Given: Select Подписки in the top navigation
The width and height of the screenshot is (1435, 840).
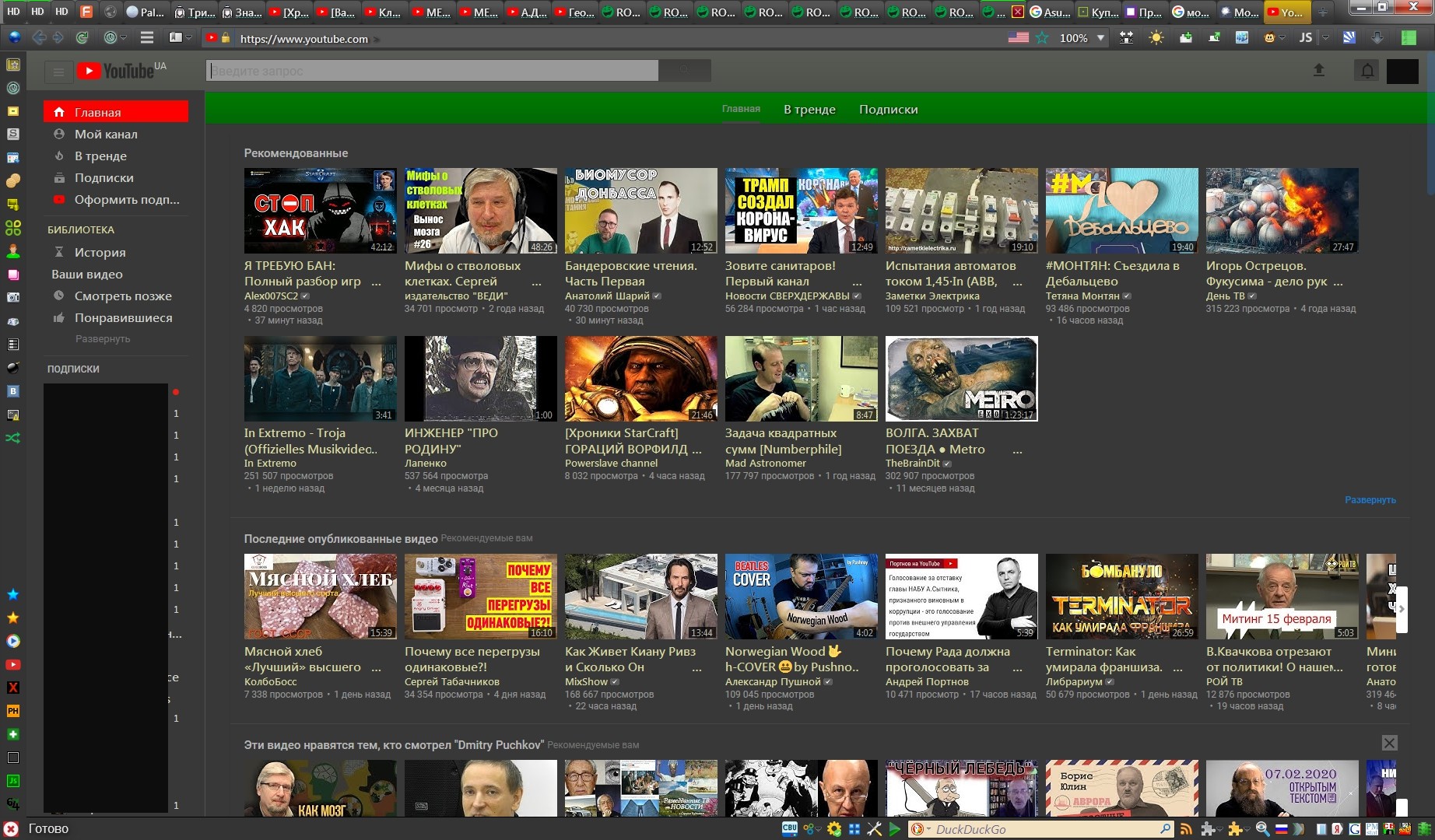Looking at the screenshot, I should (888, 110).
